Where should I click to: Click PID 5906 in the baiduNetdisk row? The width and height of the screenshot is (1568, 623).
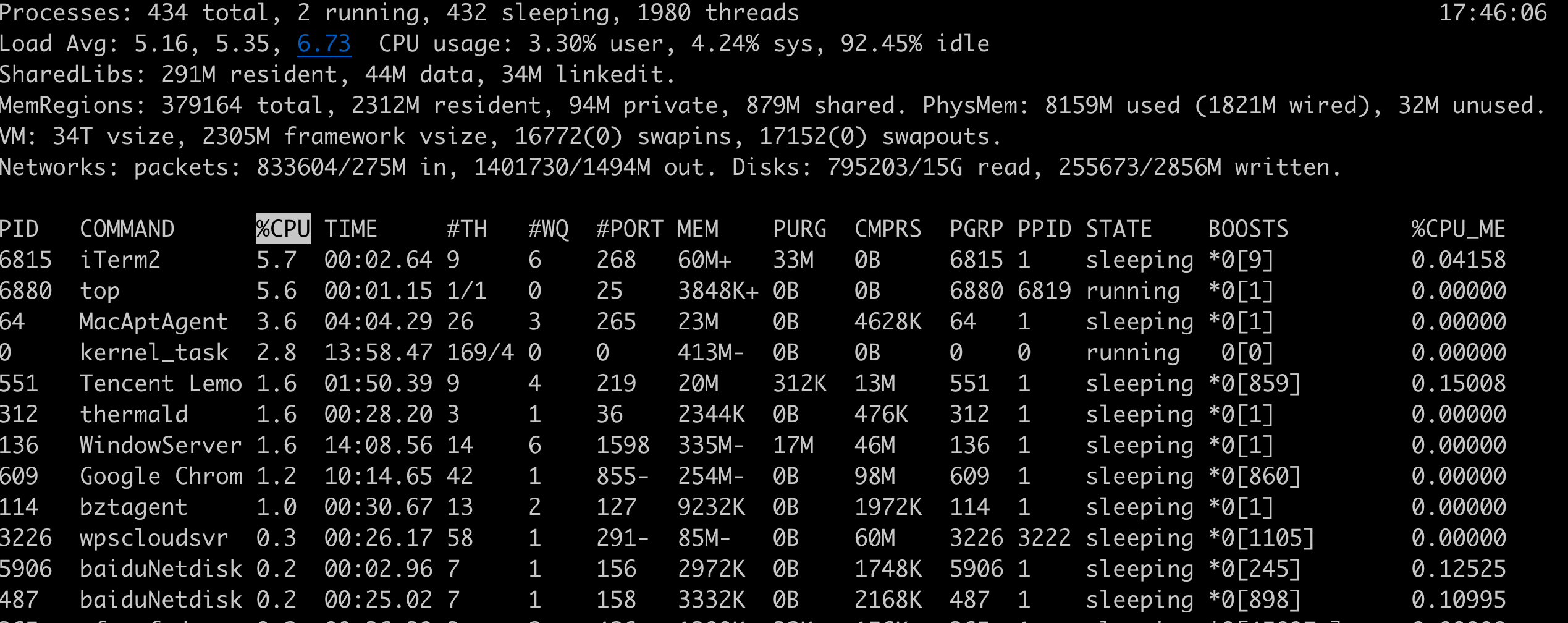[x=26, y=569]
